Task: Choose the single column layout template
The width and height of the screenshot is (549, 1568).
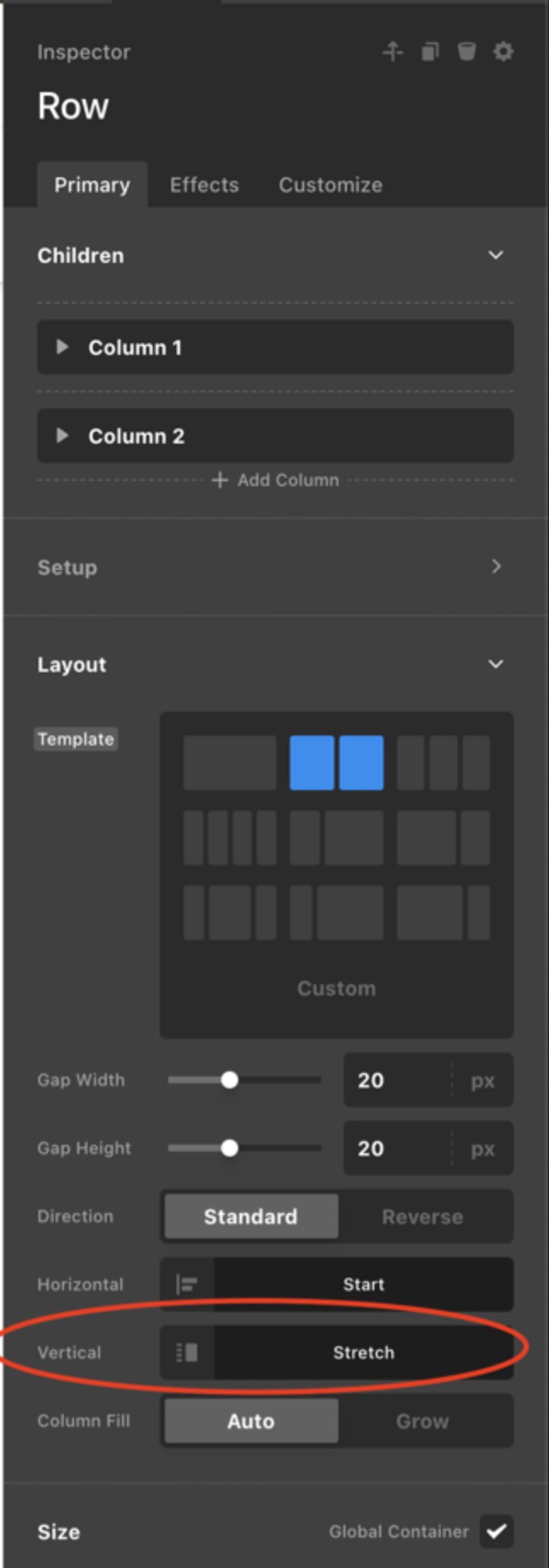Action: [229, 763]
